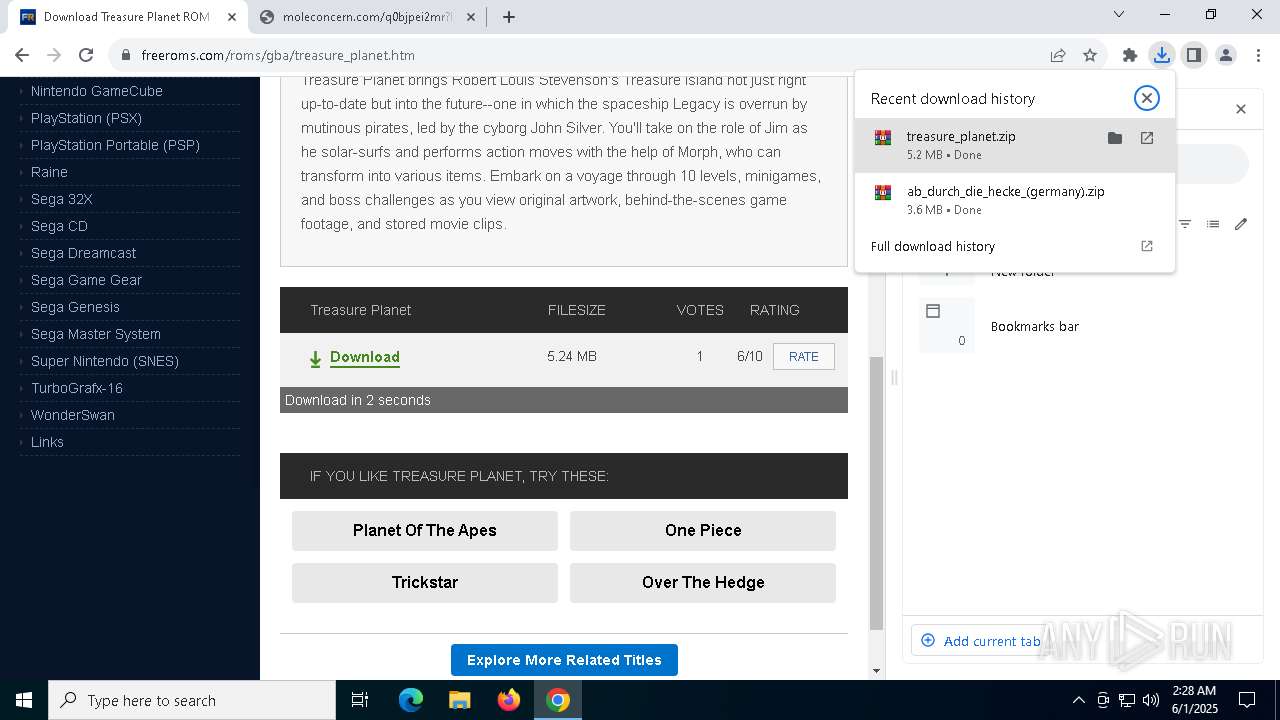Viewport: 1280px width, 720px height.
Task: Show treasure_planet.zip in folder
Action: [x=1115, y=138]
